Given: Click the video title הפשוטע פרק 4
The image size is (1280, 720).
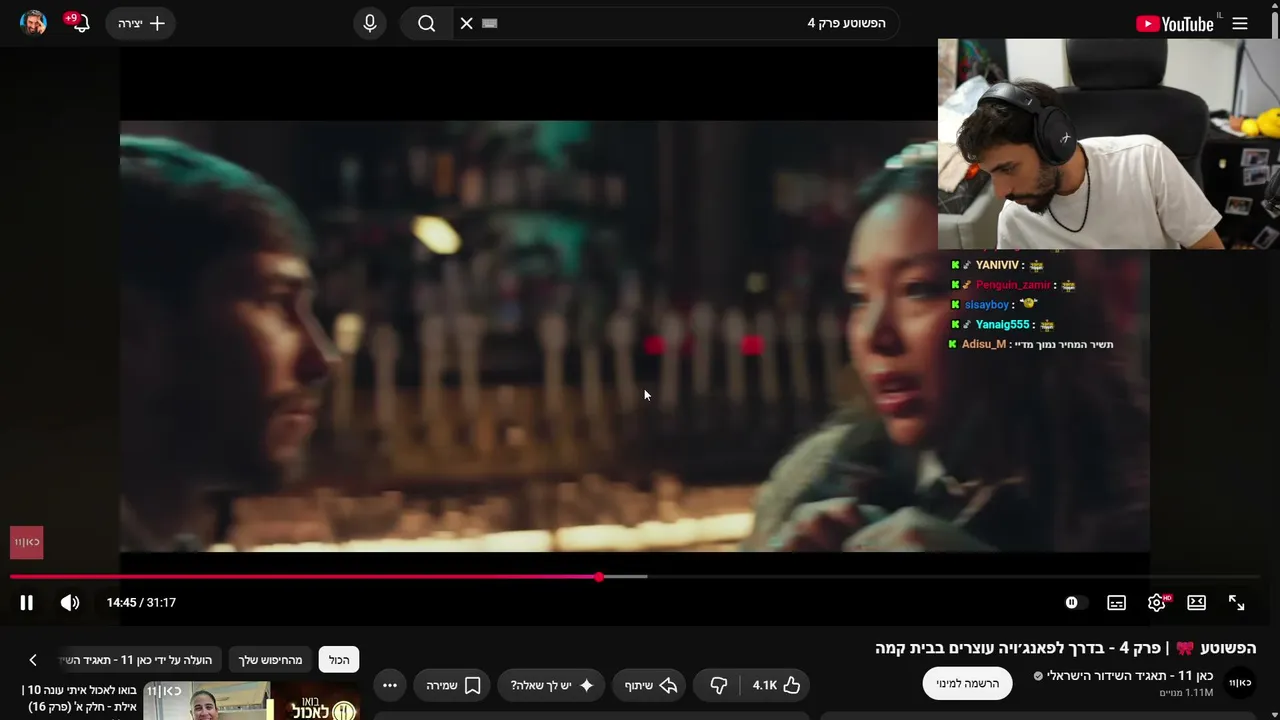Looking at the screenshot, I should (x=1065, y=648).
